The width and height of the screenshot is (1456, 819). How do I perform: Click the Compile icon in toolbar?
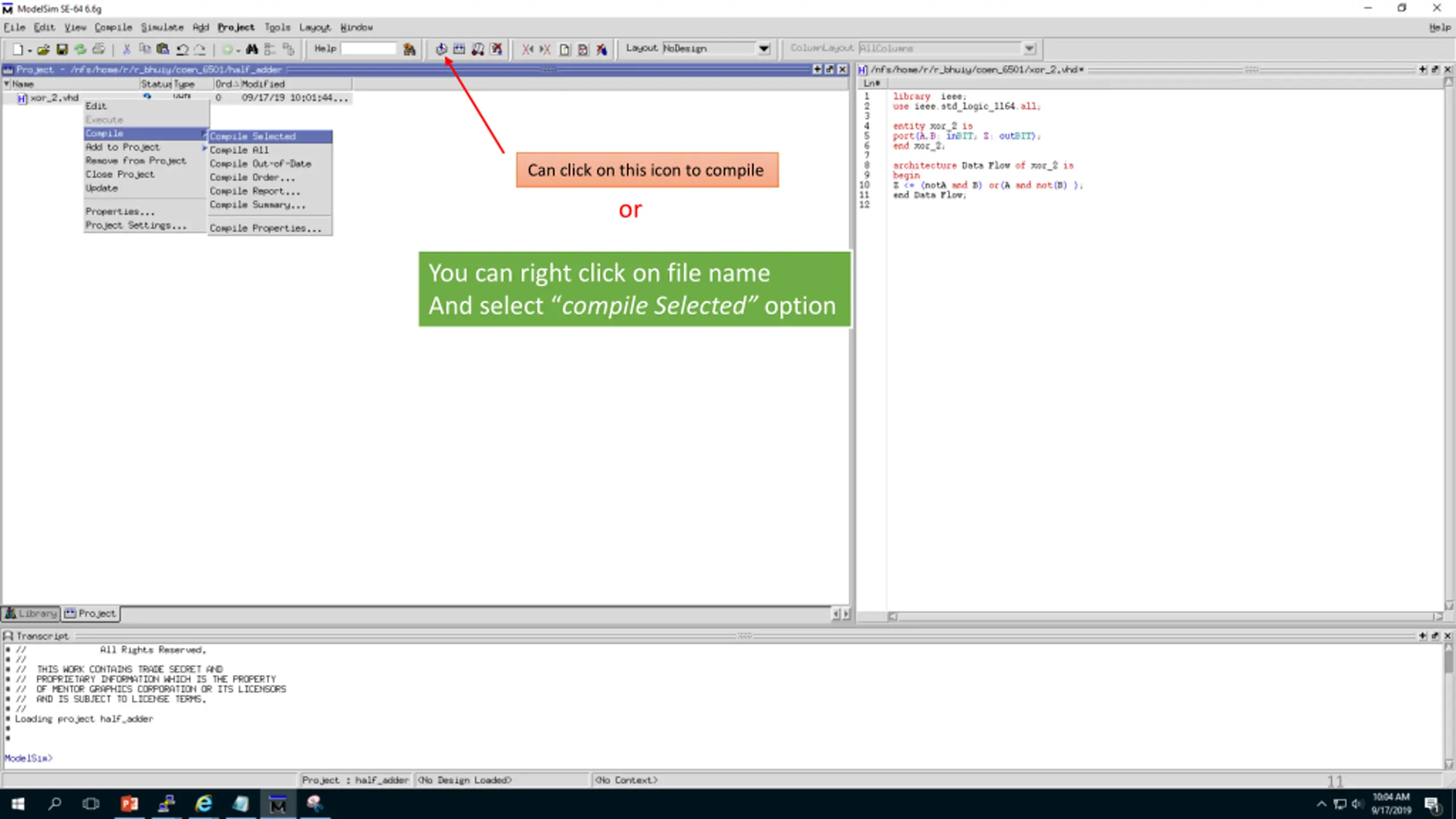point(441,49)
